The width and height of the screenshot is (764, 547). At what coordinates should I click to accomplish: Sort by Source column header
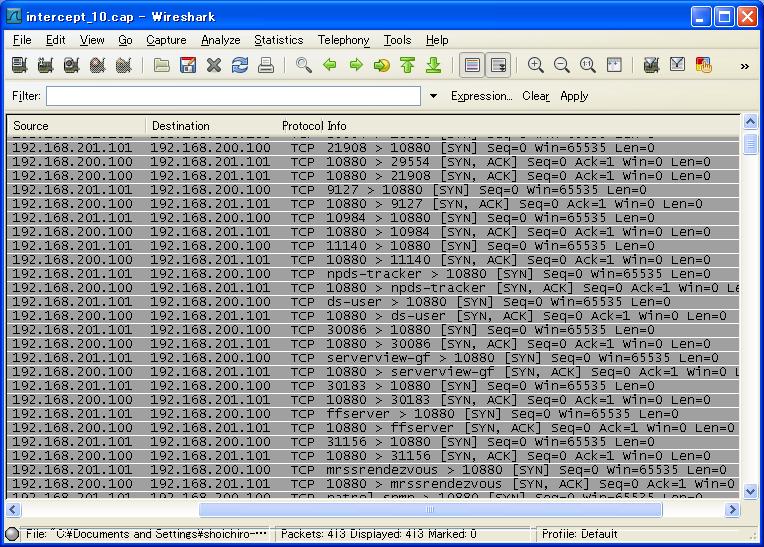[76, 126]
